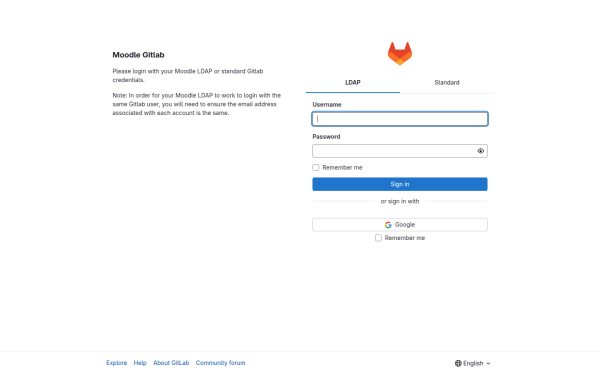
Task: Open the Explore footer link
Action: (117, 363)
